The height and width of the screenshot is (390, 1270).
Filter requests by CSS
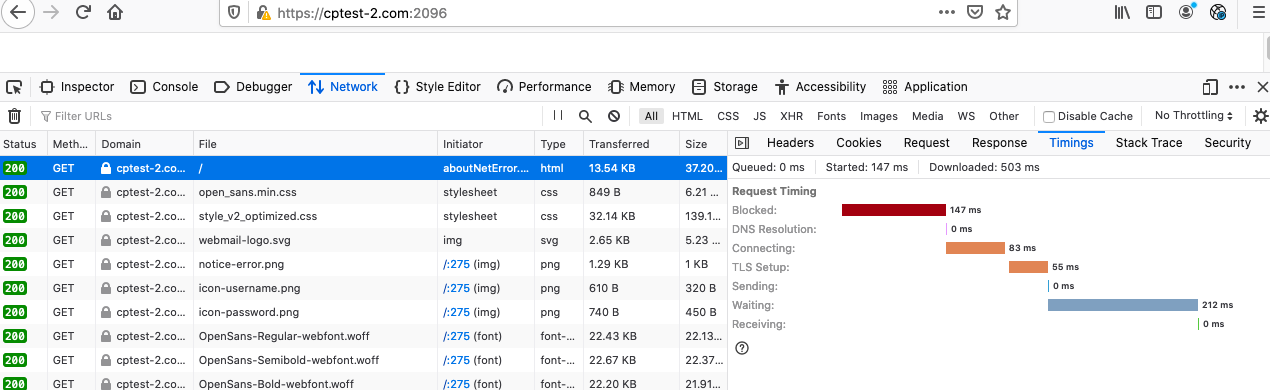point(728,116)
